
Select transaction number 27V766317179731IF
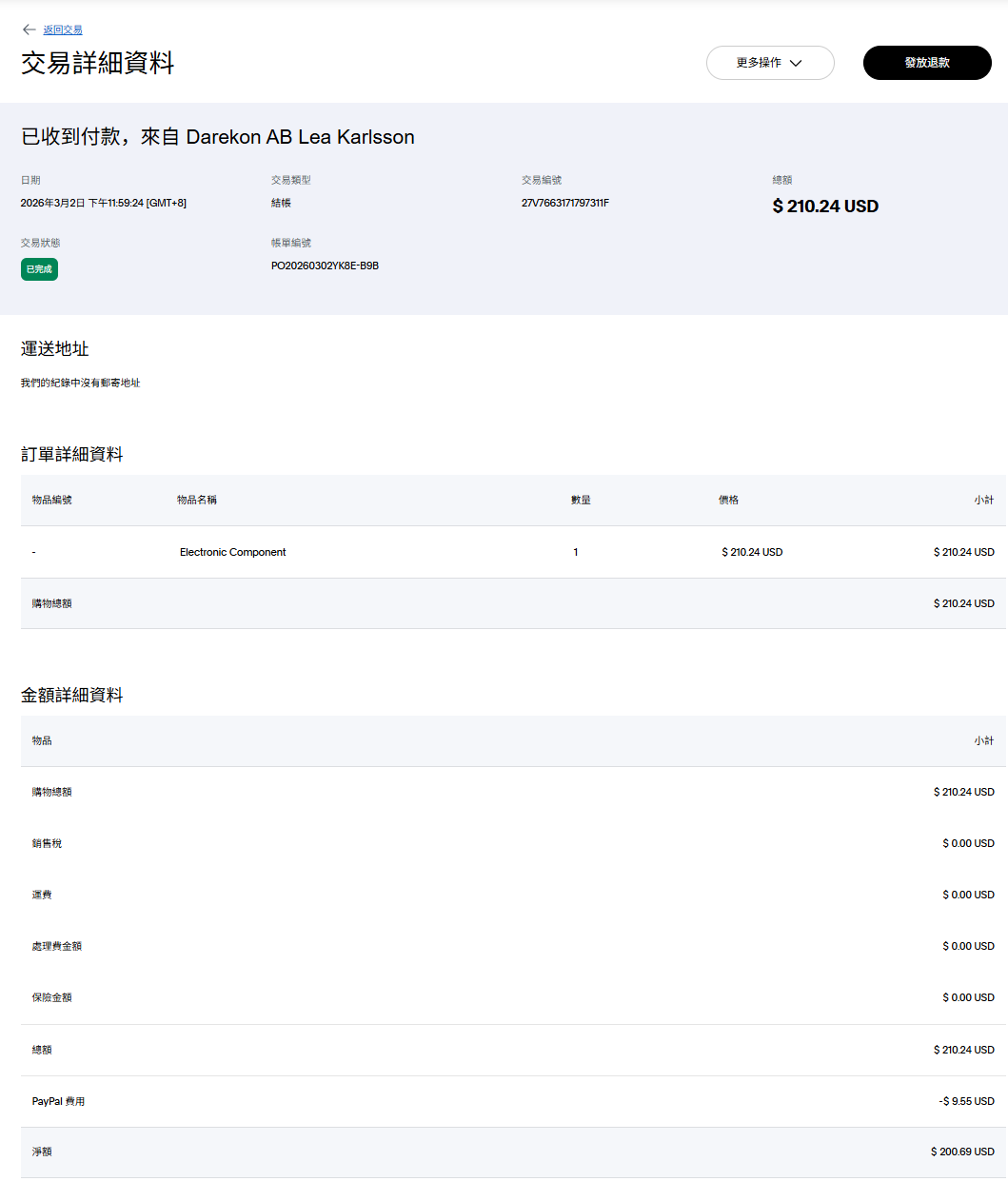tap(564, 203)
